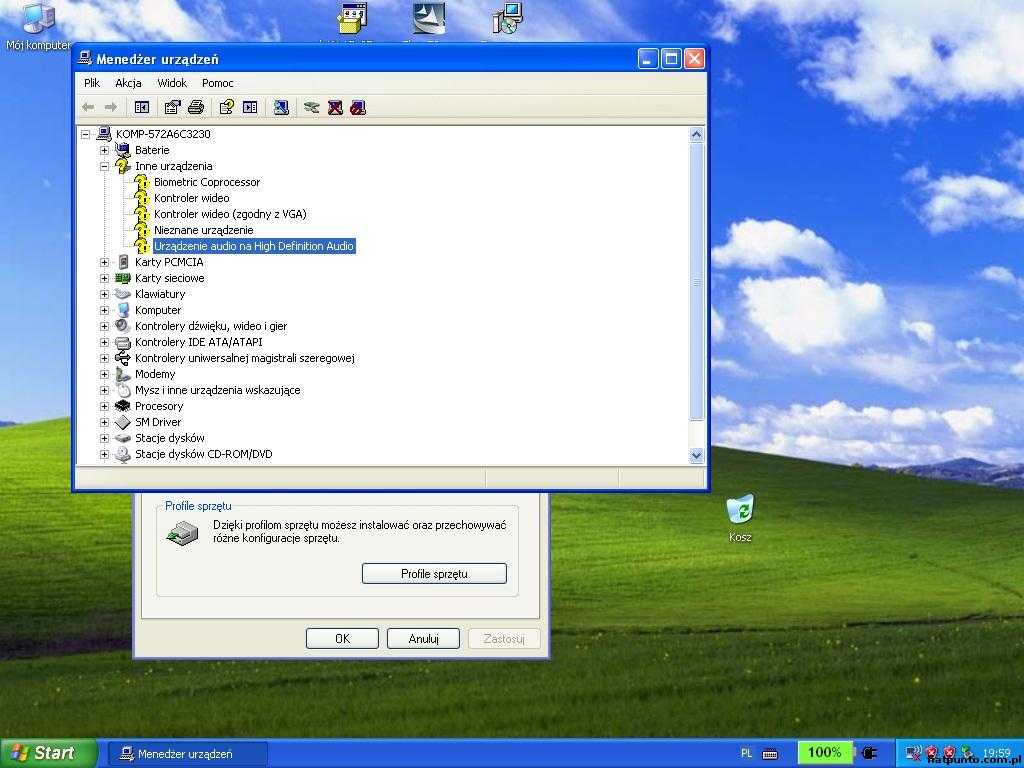Scan for hardware changes using the monitor icon
1024x768 pixels.
tap(281, 107)
